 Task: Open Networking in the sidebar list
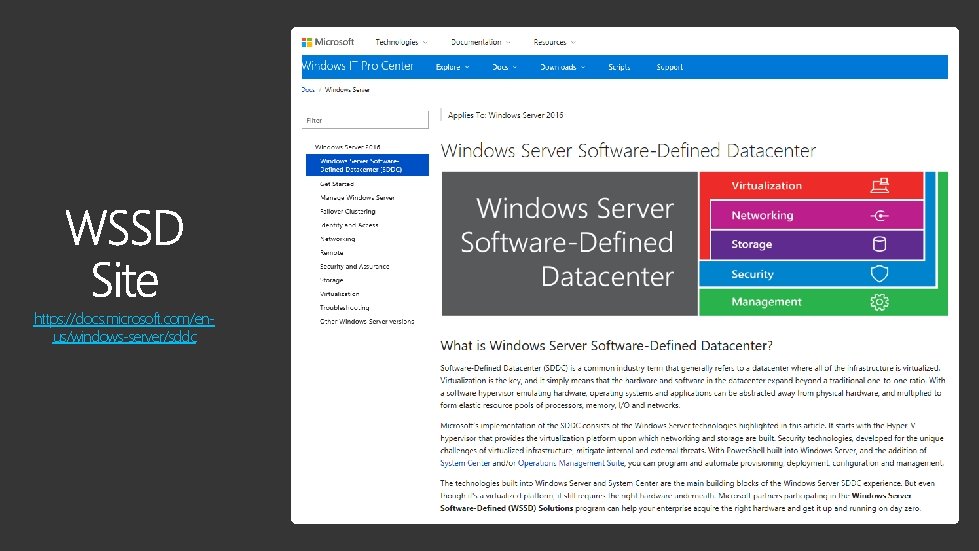coord(337,239)
